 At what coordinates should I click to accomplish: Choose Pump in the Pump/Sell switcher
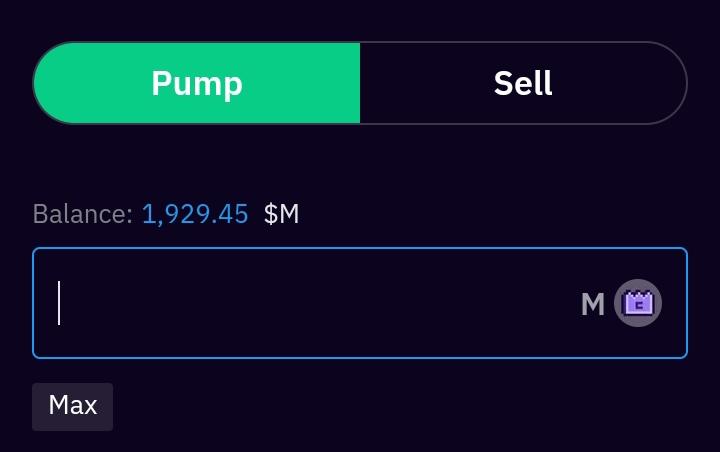coord(197,83)
